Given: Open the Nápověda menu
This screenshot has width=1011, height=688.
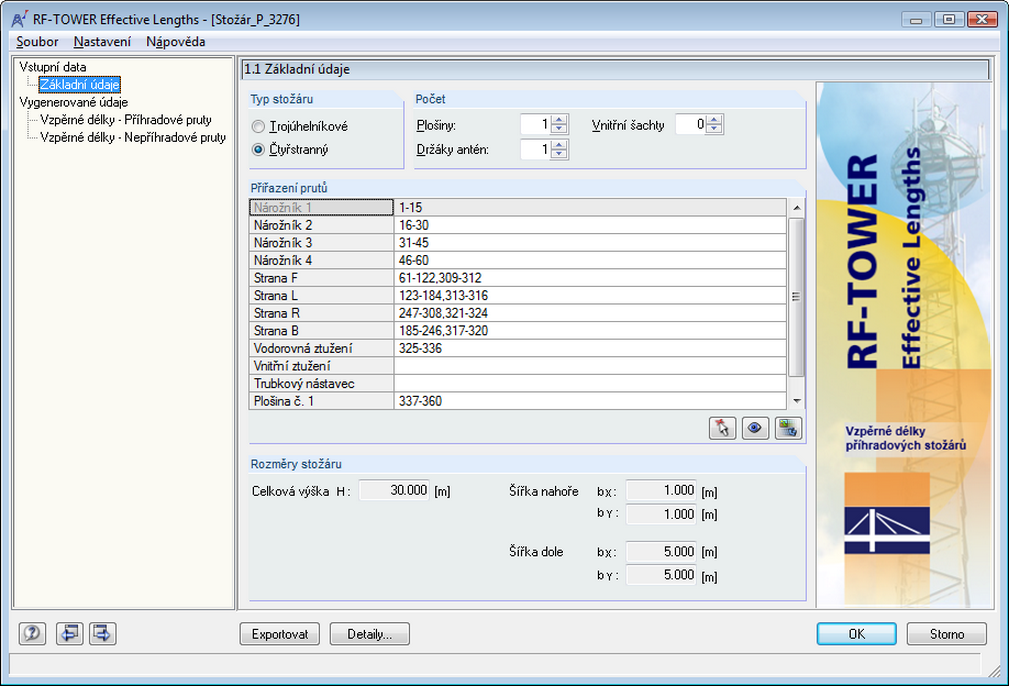Looking at the screenshot, I should tap(175, 42).
